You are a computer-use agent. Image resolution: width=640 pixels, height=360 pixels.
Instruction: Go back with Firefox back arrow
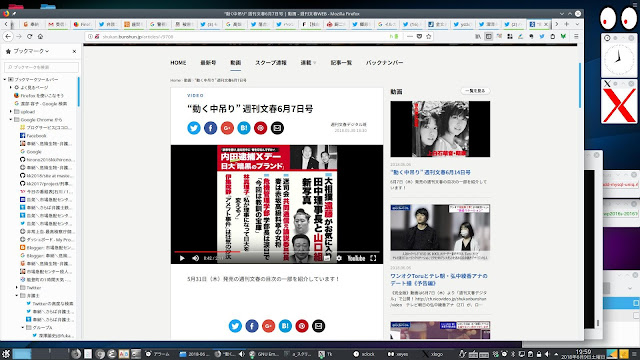tap(8, 36)
